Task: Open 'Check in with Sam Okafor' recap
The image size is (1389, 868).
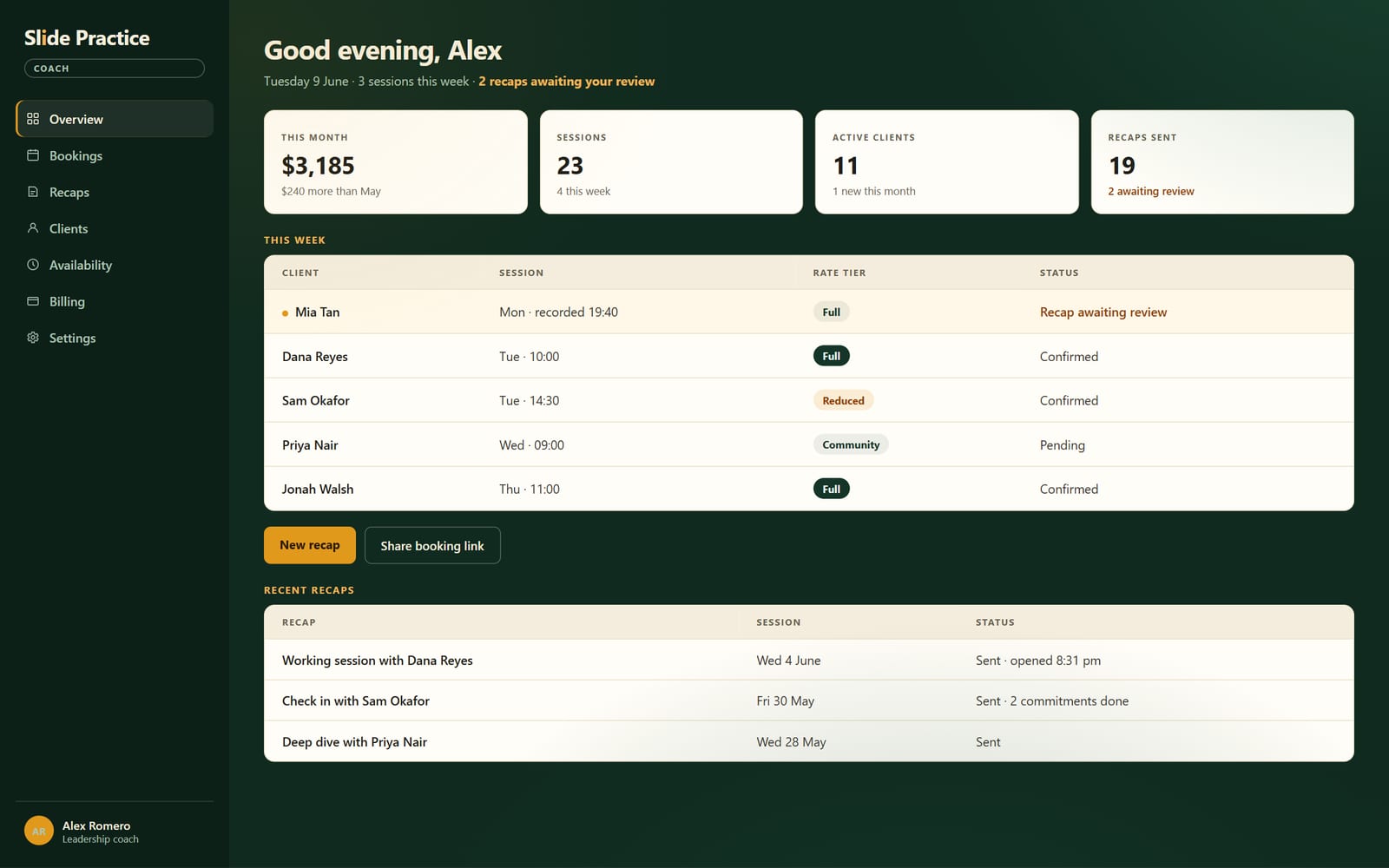Action: coord(356,701)
